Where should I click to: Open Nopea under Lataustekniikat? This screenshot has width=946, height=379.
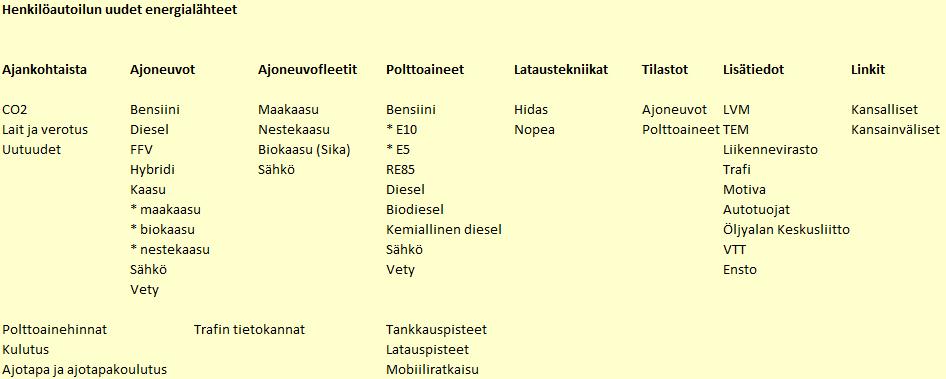pyautogui.click(x=535, y=130)
